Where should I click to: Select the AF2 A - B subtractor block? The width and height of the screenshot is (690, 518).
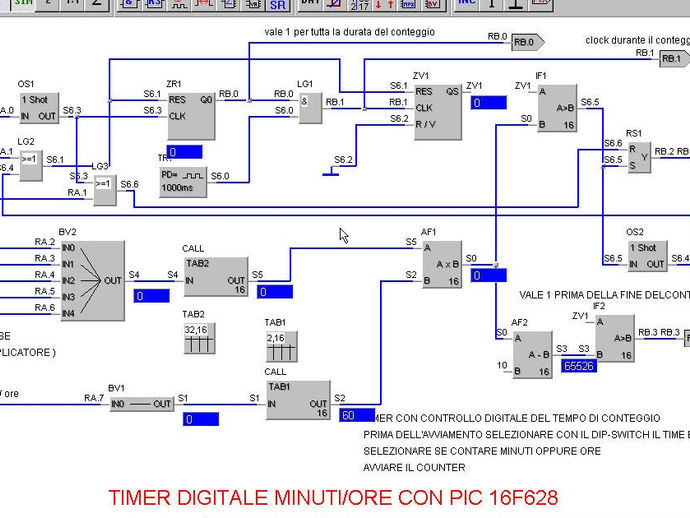click(x=532, y=355)
